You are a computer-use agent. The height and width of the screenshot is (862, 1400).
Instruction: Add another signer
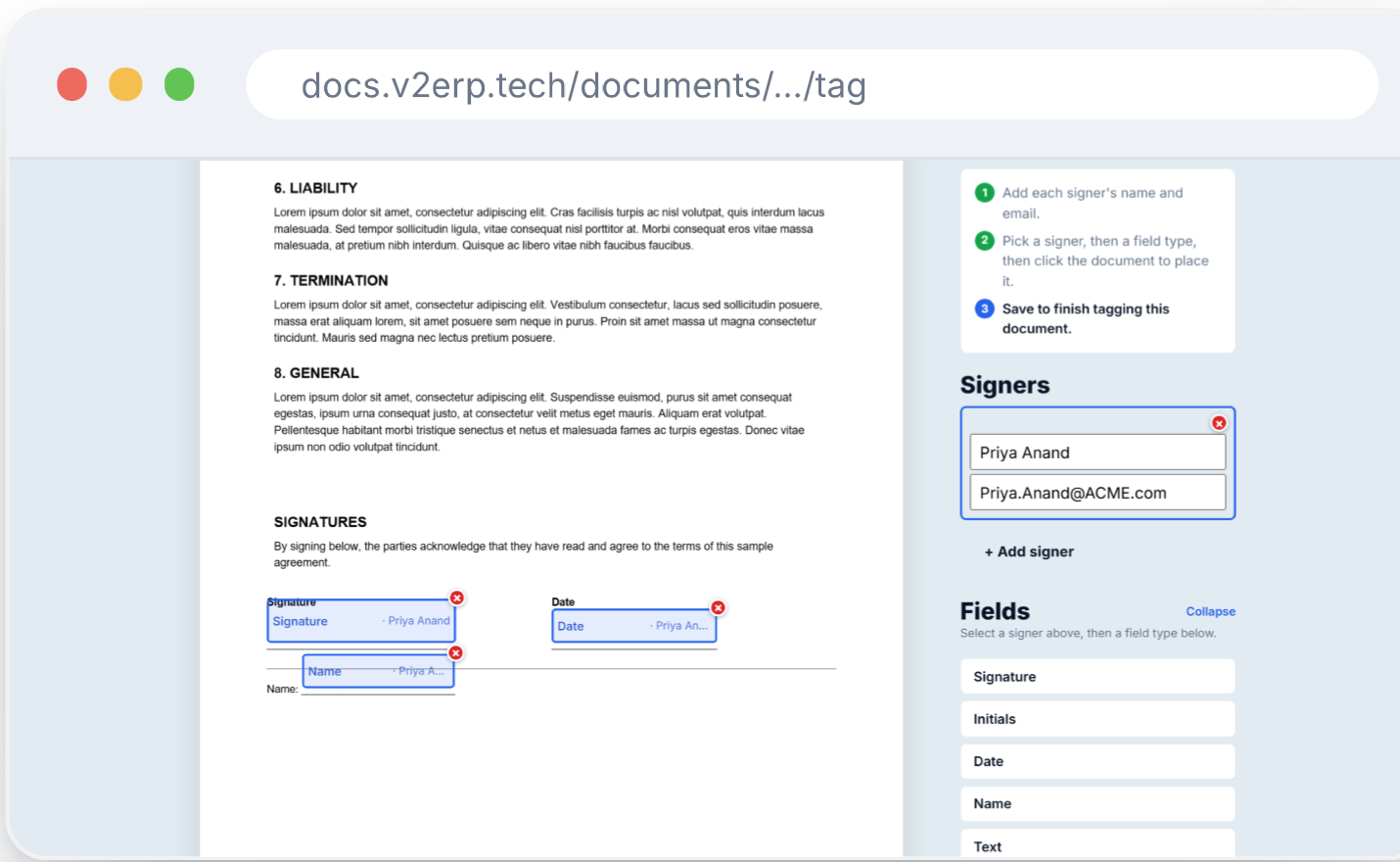coord(1029,551)
